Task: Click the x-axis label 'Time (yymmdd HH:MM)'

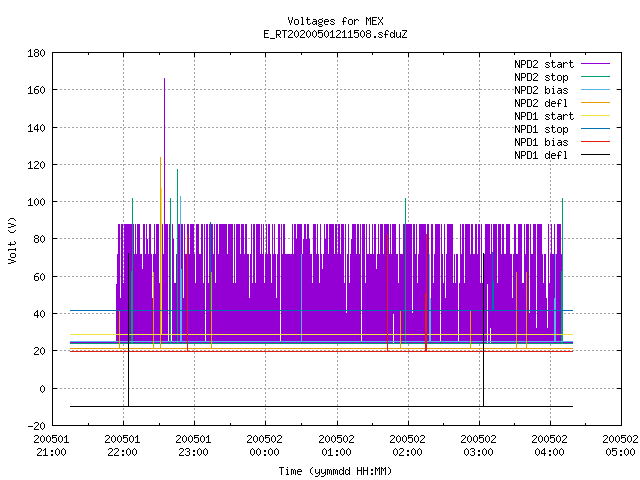Action: (335, 471)
